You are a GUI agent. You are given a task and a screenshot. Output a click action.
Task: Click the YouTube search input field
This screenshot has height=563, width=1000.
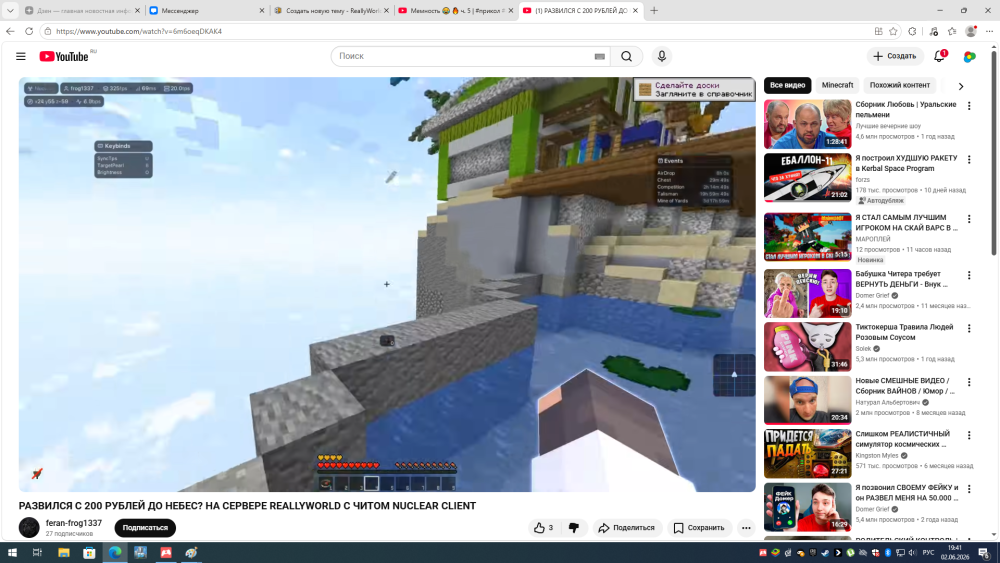pos(462,56)
